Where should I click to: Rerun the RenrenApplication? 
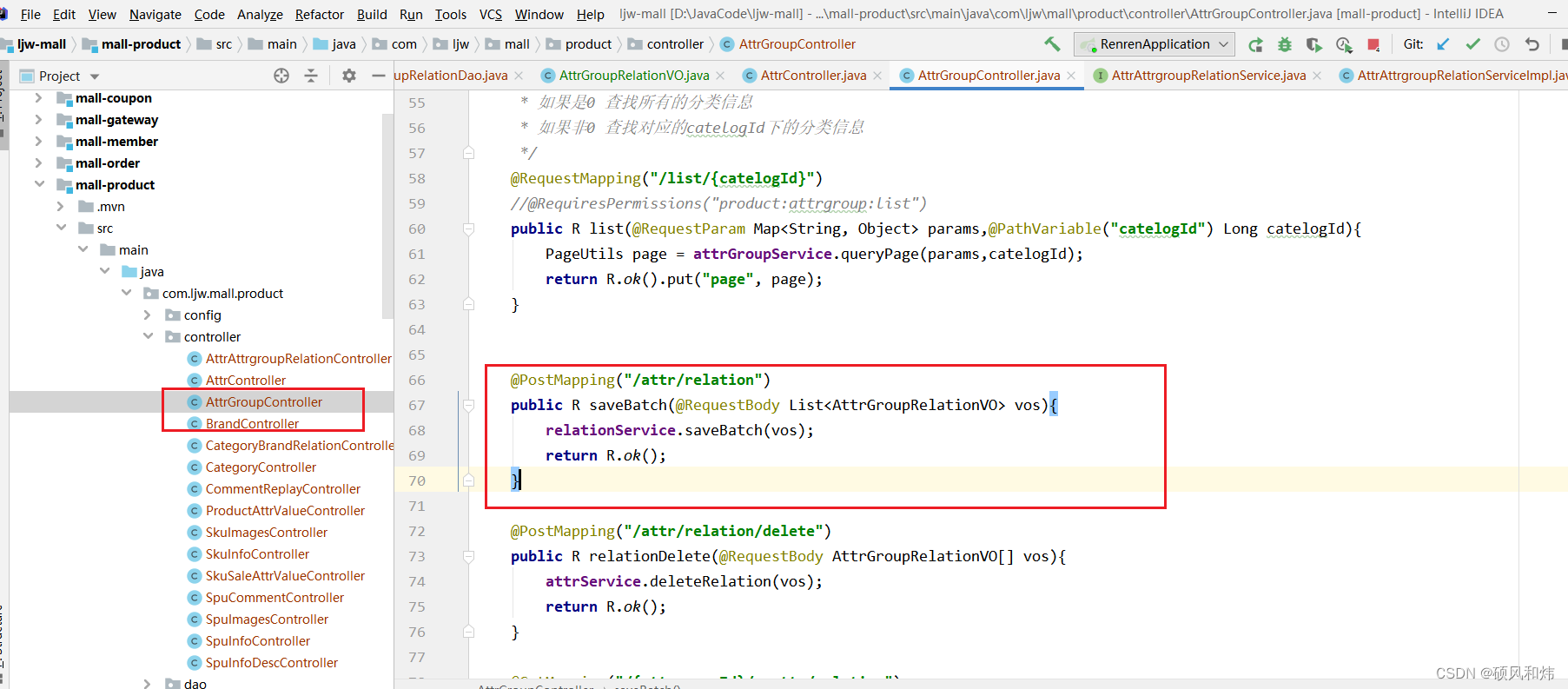pyautogui.click(x=1255, y=44)
